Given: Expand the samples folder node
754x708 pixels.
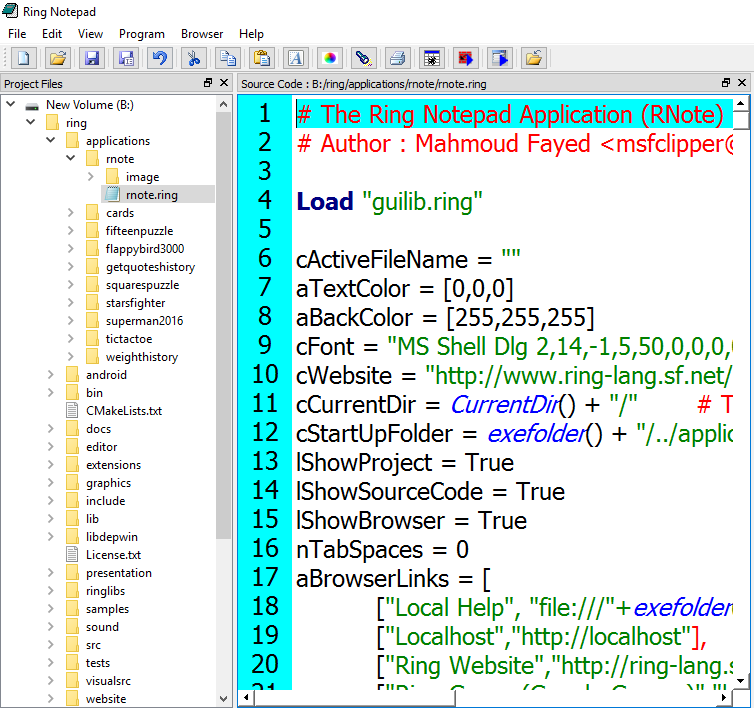Looking at the screenshot, I should (x=50, y=609).
